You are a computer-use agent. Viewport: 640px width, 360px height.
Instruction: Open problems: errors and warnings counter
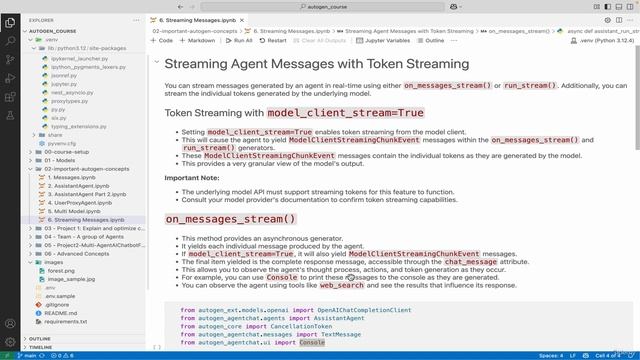coord(62,356)
